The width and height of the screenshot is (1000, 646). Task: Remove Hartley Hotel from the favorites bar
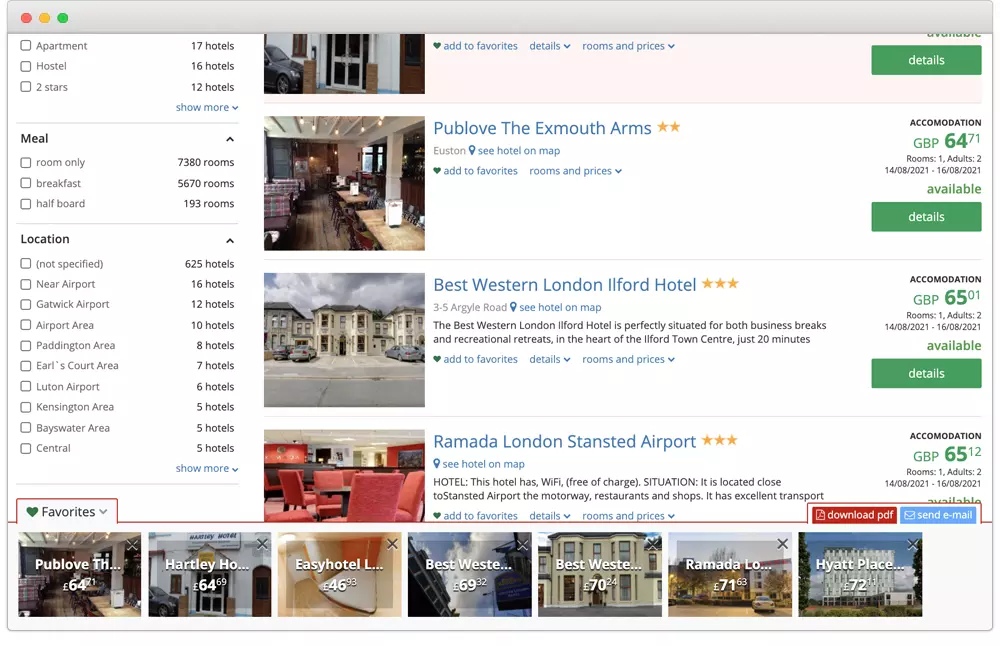(x=262, y=544)
